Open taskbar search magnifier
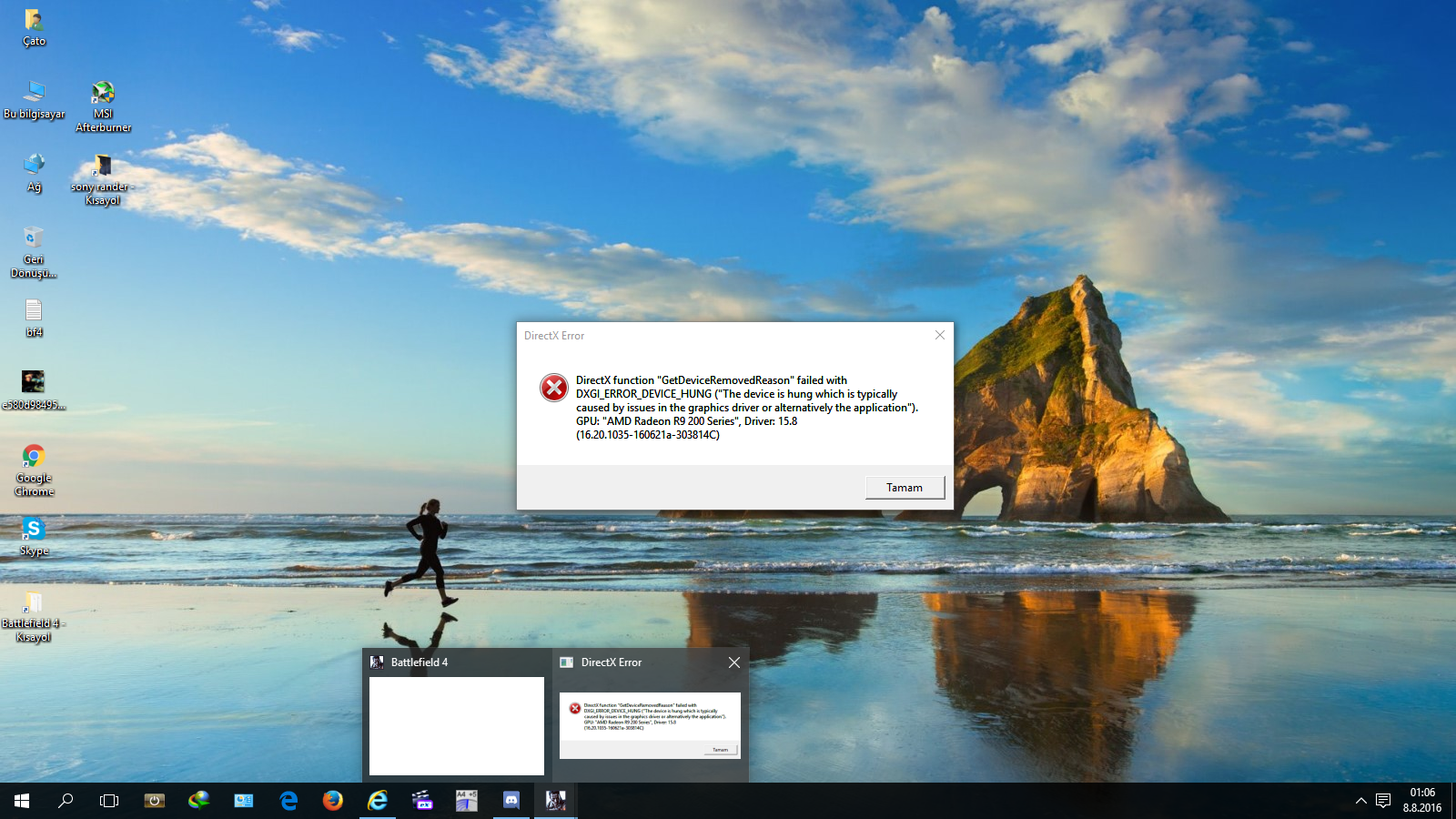The height and width of the screenshot is (819, 1456). (66, 801)
